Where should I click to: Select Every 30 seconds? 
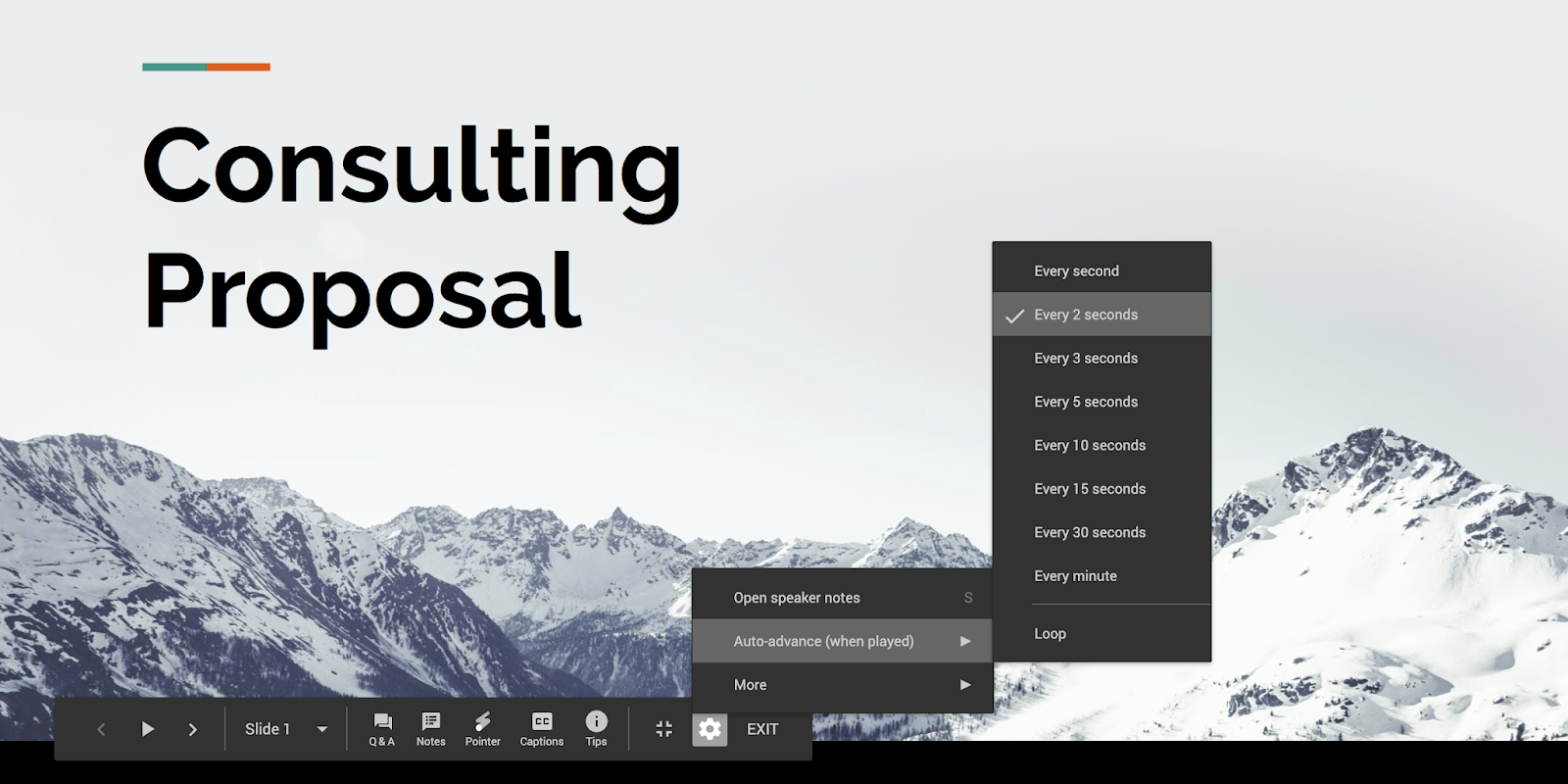point(1102,532)
